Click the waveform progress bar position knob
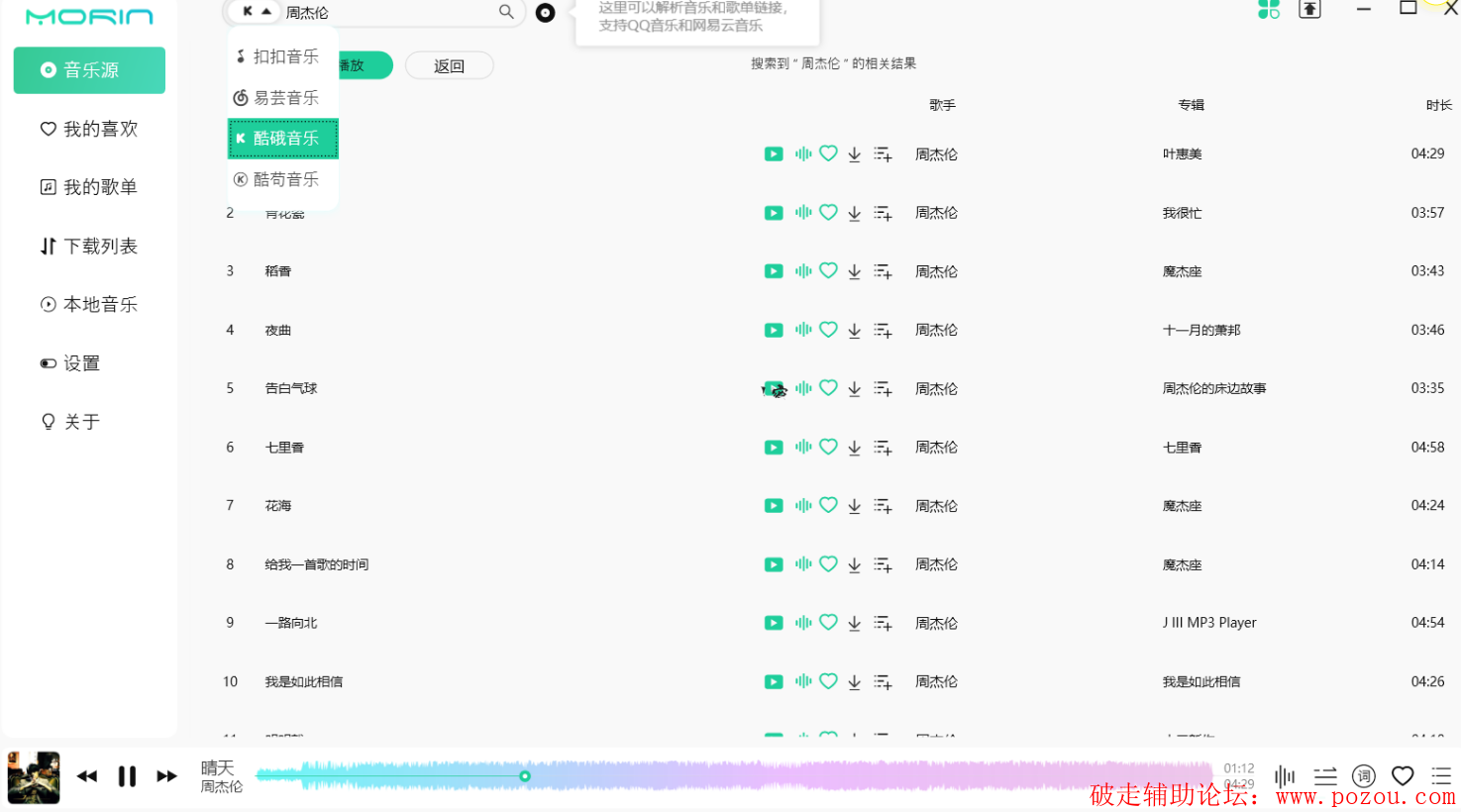 (x=525, y=776)
